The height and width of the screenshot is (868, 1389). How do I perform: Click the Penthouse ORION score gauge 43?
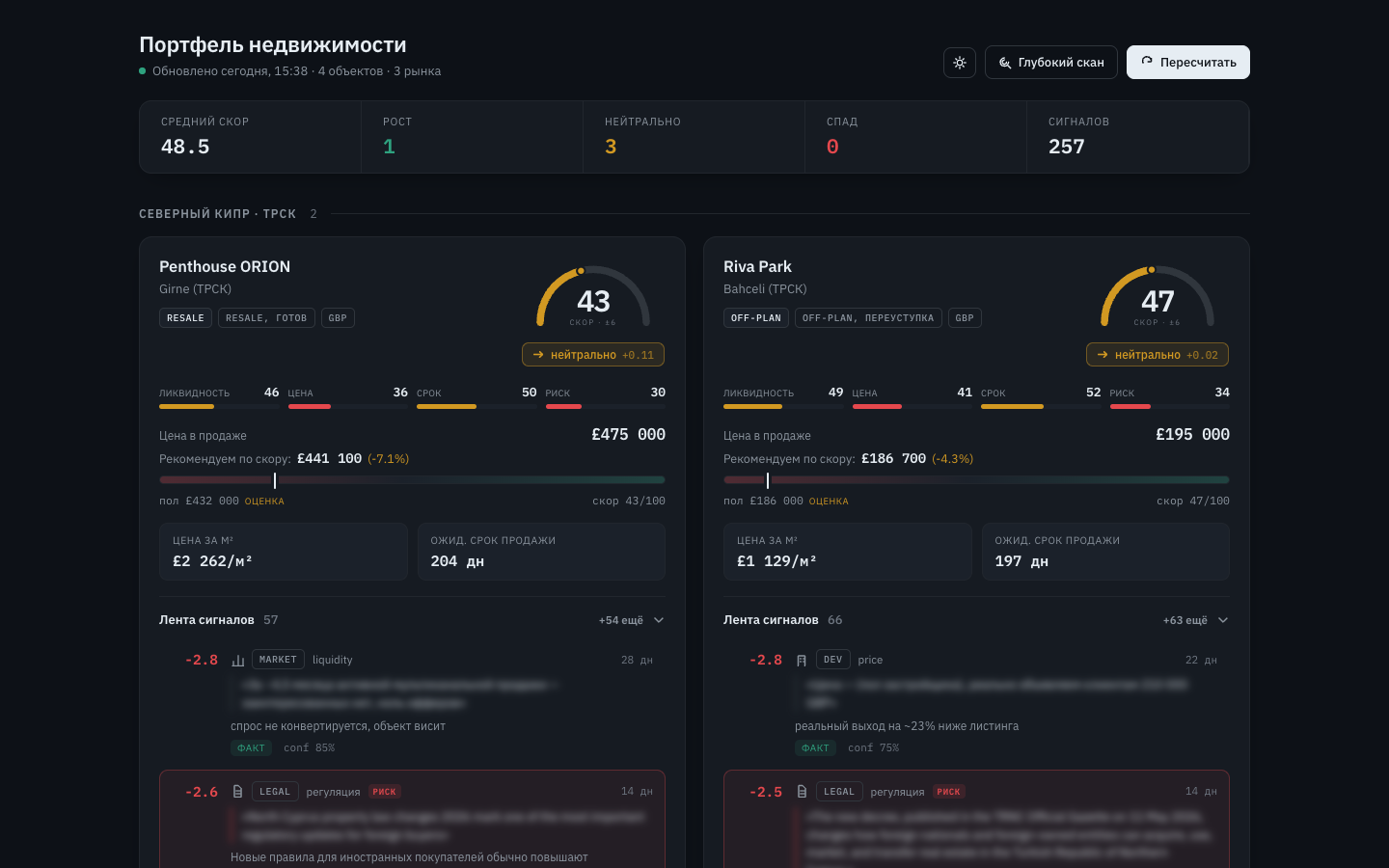[593, 298]
